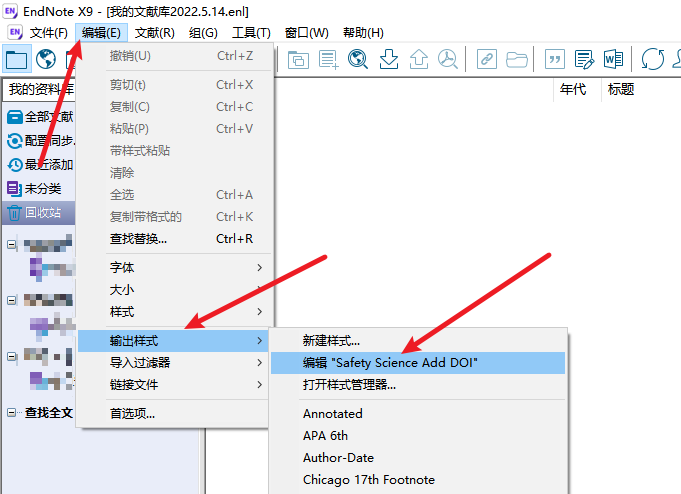This screenshot has width=681, height=494.
Task: Click the 回收站 trash icon
Action: click(14, 212)
